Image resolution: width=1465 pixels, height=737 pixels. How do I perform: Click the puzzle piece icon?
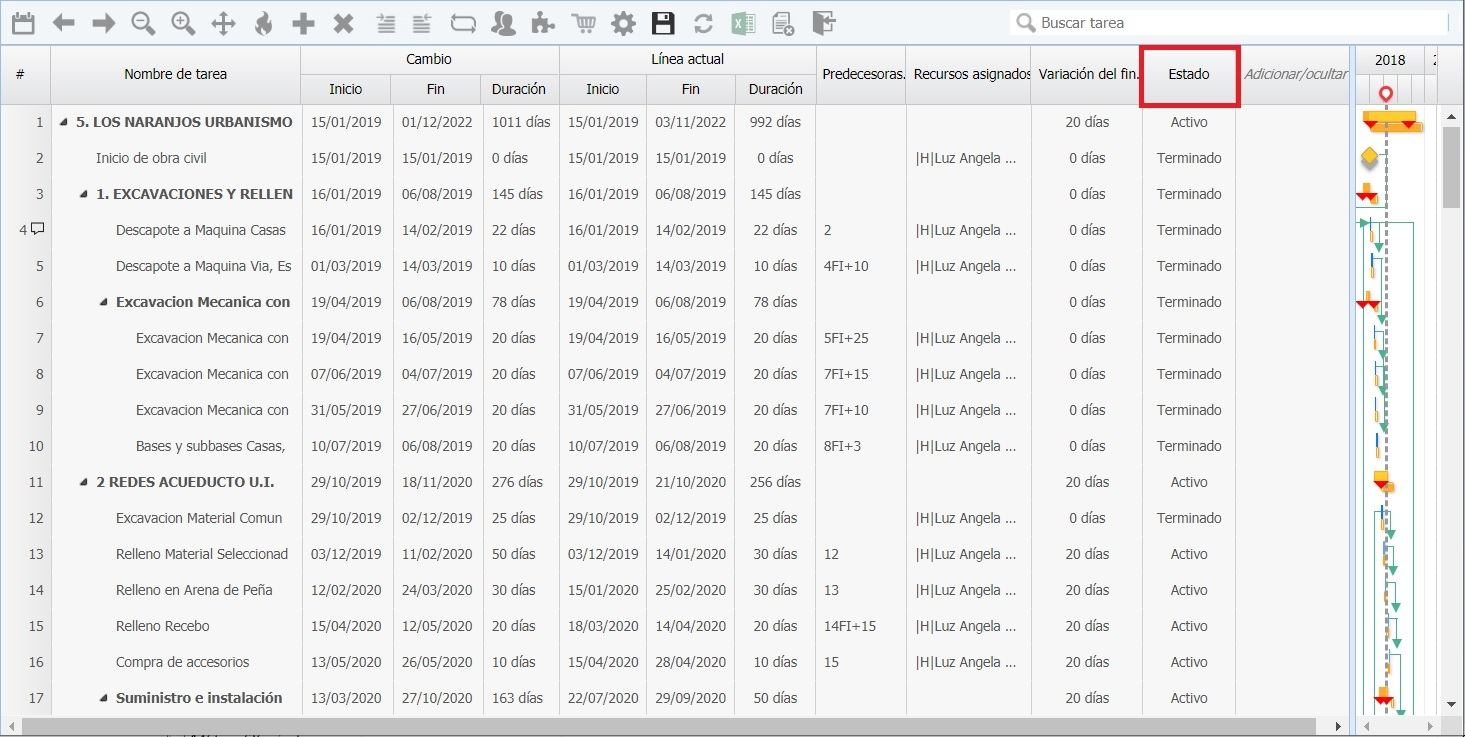(543, 22)
